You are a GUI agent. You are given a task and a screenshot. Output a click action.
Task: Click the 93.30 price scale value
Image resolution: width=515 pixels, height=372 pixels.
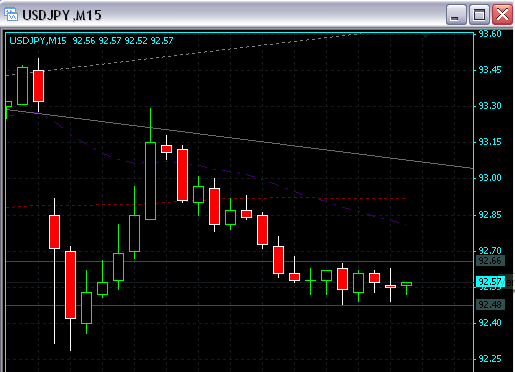(490, 106)
